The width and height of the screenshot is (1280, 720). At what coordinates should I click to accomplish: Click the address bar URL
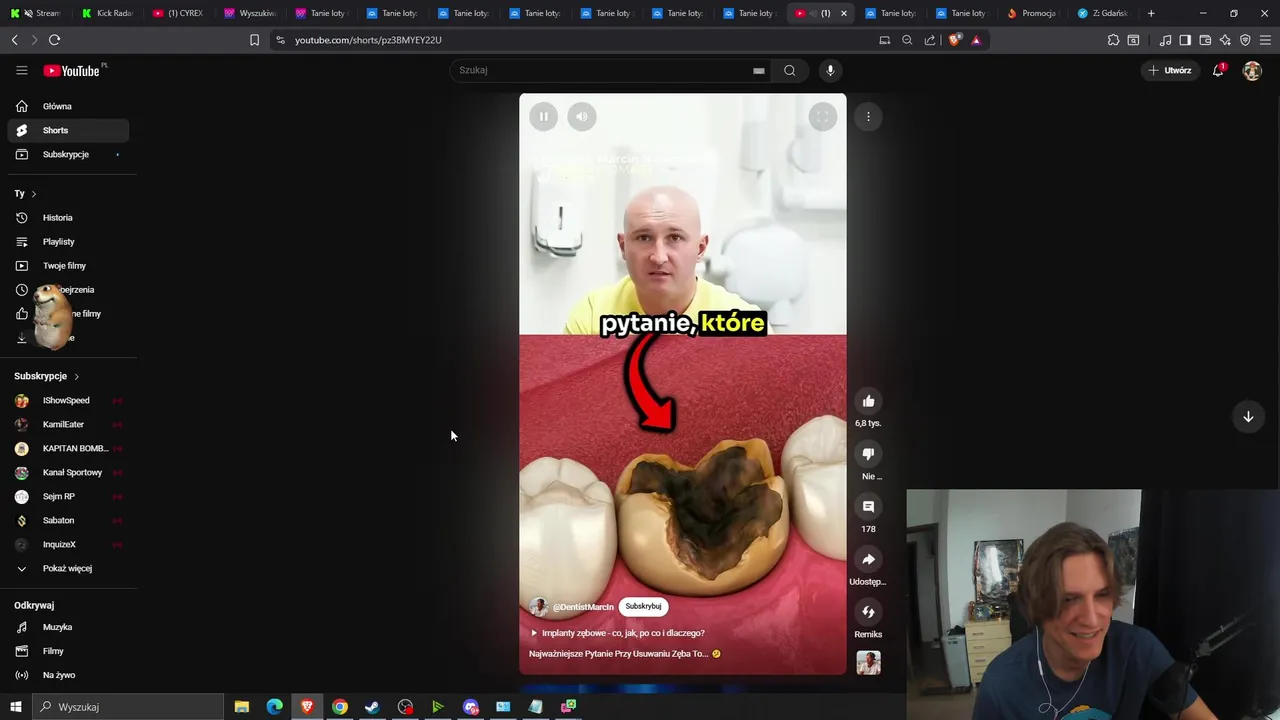coord(368,40)
